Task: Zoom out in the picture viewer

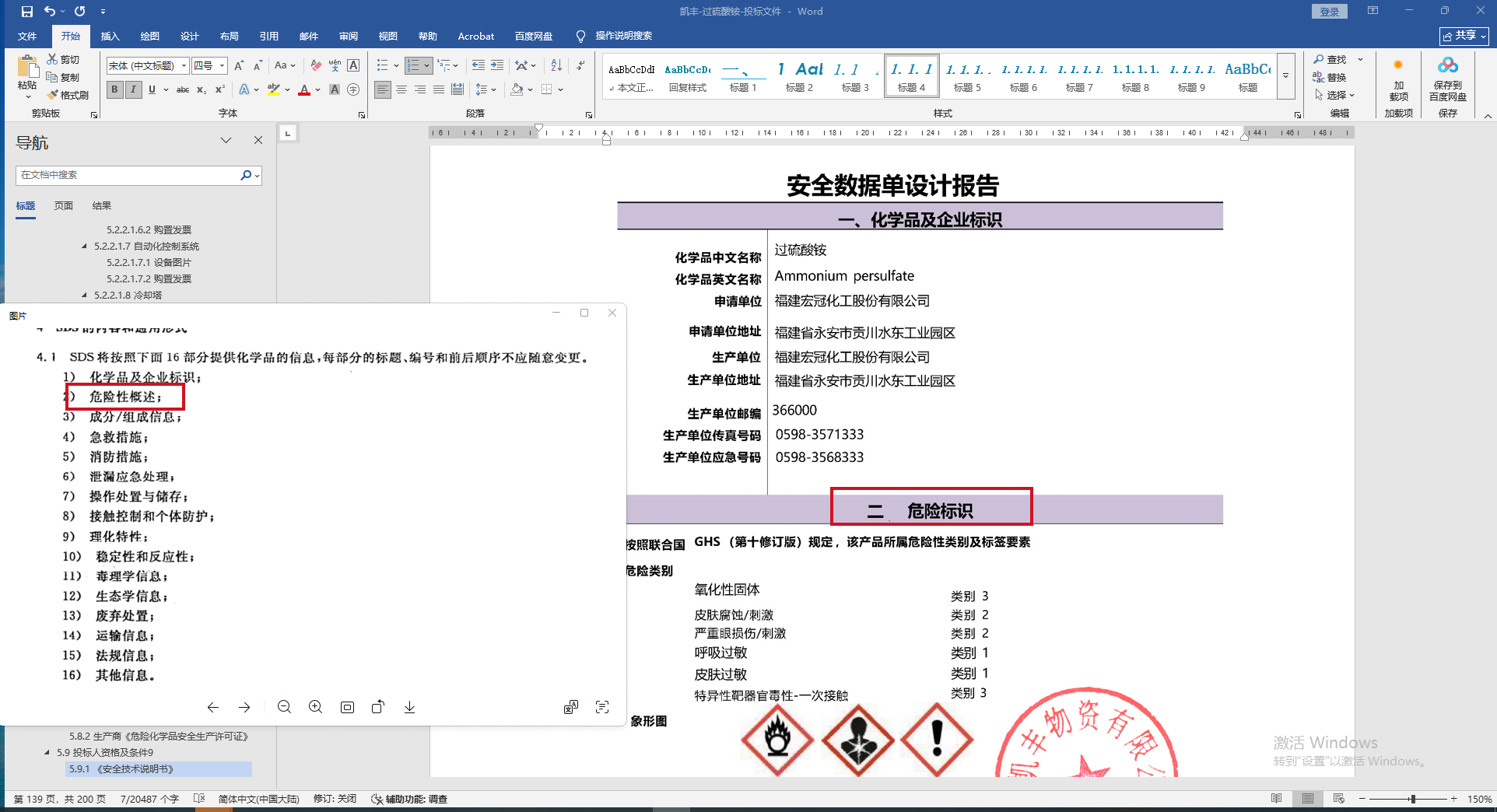Action: tap(284, 707)
